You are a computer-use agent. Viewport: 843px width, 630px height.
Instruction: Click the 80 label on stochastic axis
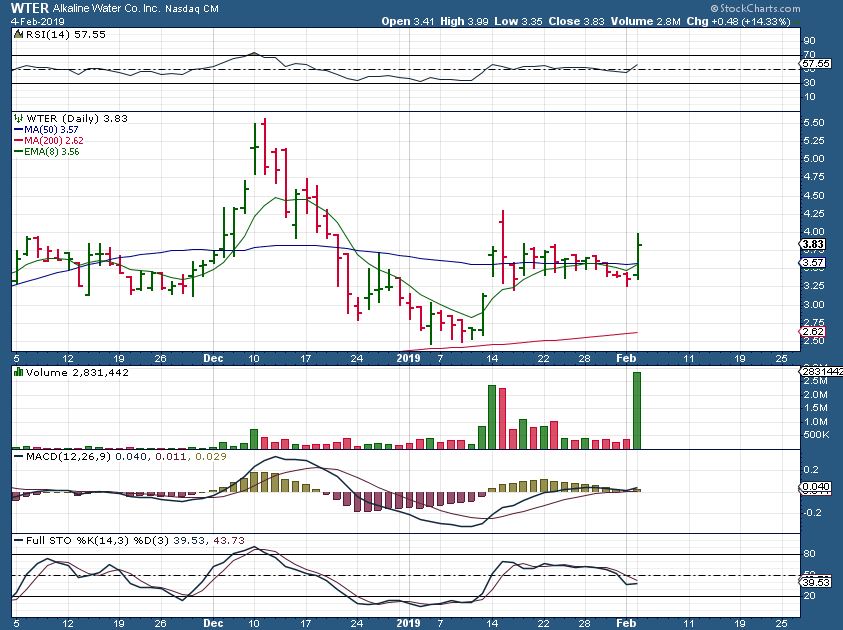click(x=809, y=554)
